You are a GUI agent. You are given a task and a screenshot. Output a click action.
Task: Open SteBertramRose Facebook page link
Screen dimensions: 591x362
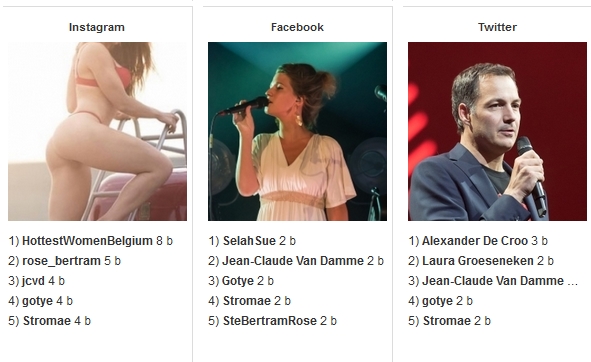[269, 321]
